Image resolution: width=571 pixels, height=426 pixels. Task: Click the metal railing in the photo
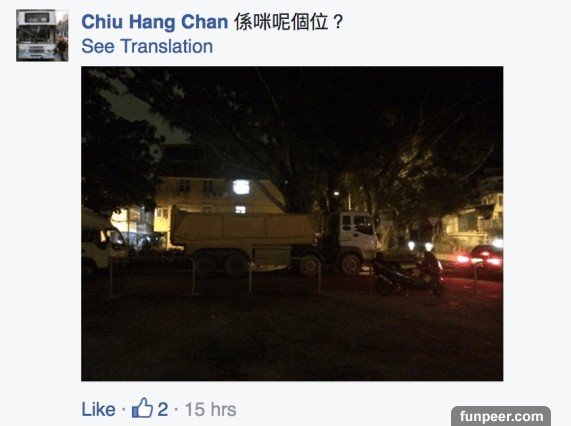coord(215,275)
